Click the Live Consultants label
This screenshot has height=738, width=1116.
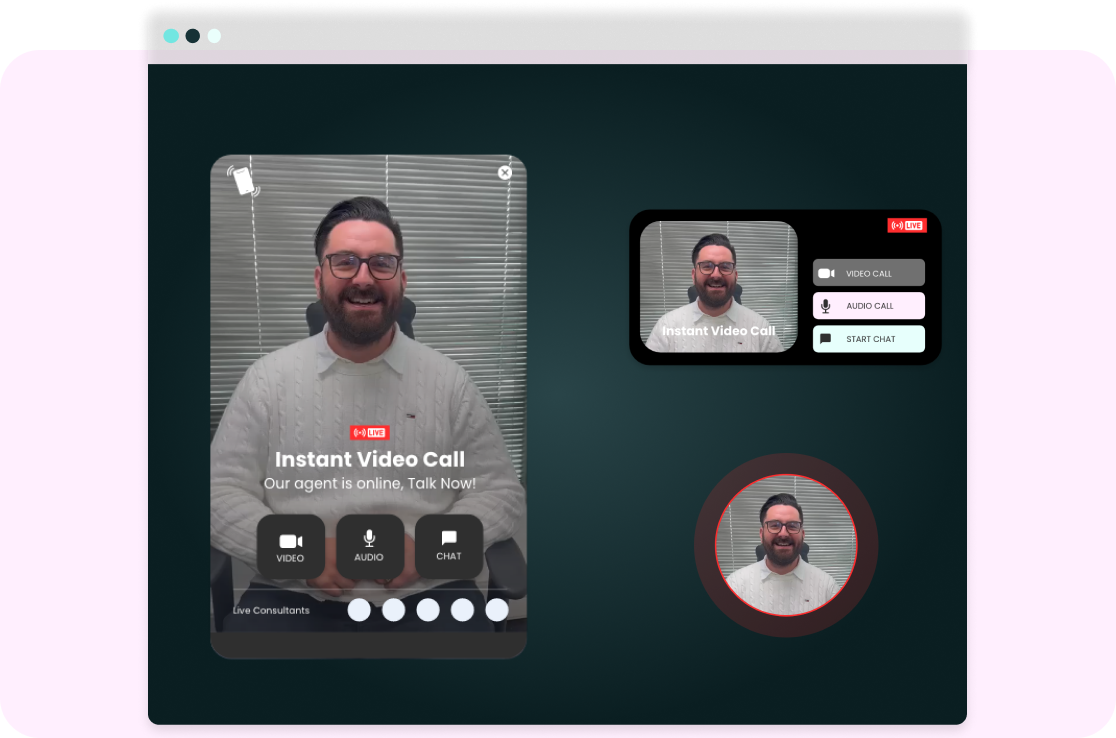271,611
